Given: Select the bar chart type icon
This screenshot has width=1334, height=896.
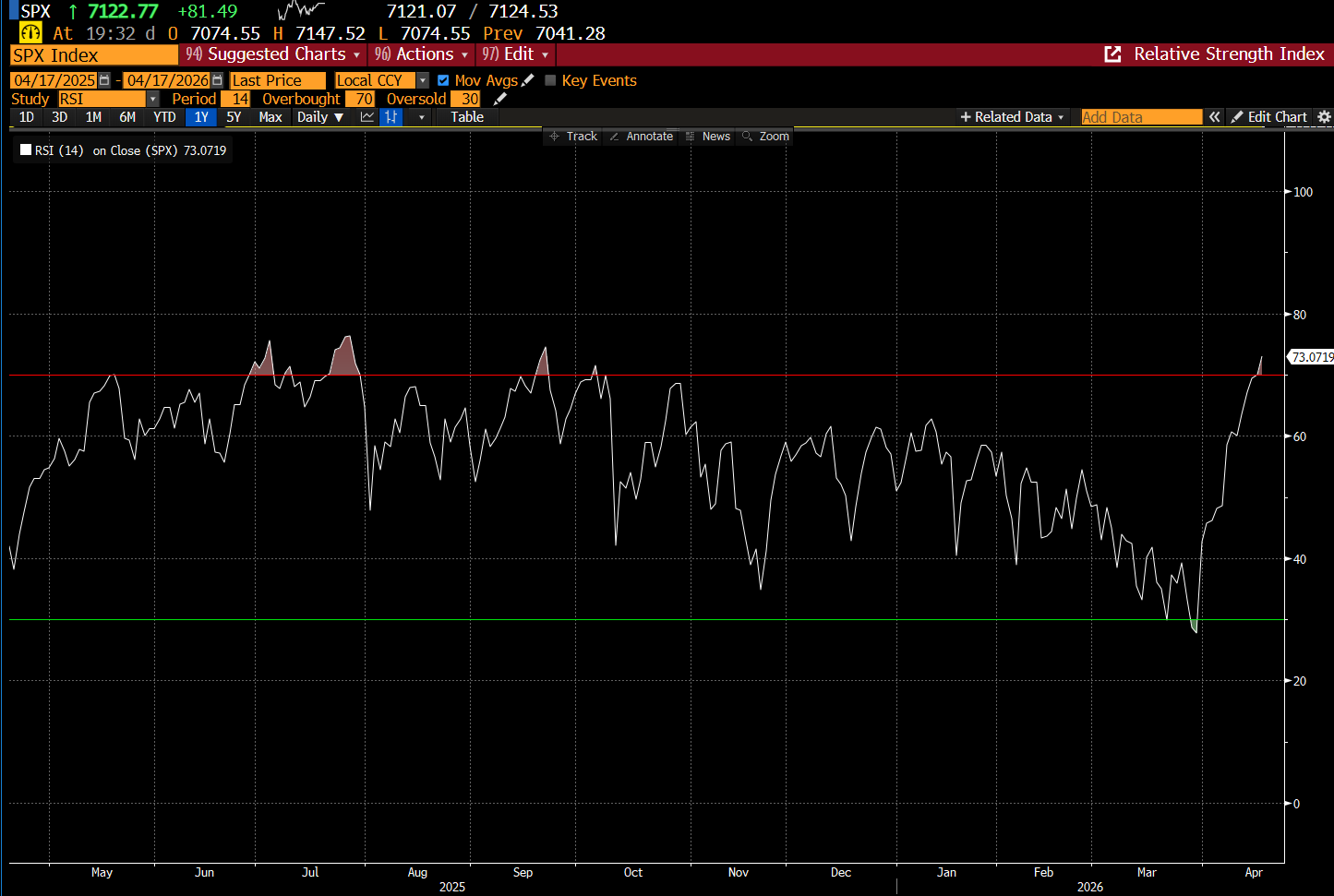Looking at the screenshot, I should 391,117.
